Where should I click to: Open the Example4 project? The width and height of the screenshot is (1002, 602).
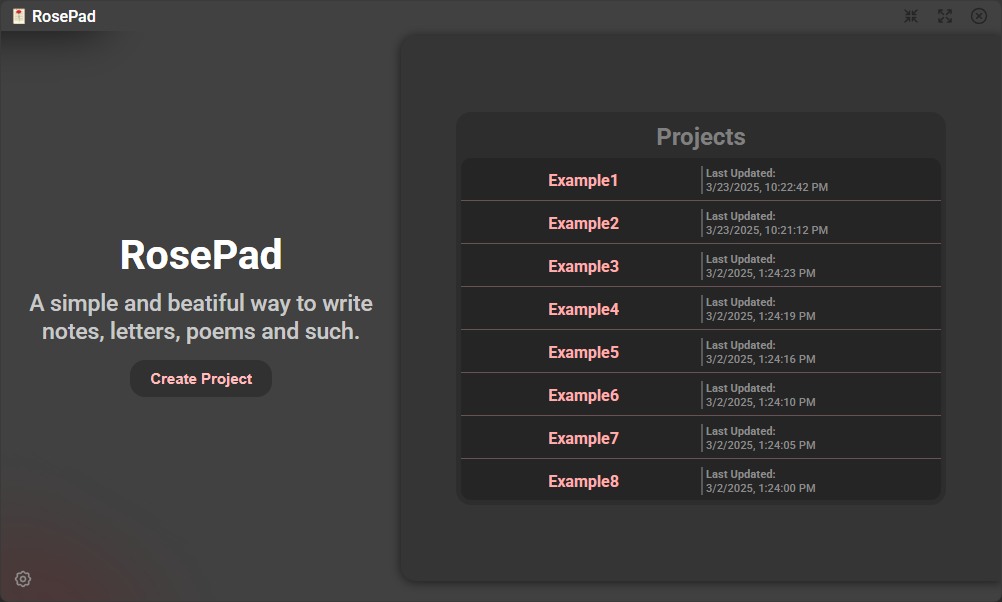pyautogui.click(x=700, y=309)
